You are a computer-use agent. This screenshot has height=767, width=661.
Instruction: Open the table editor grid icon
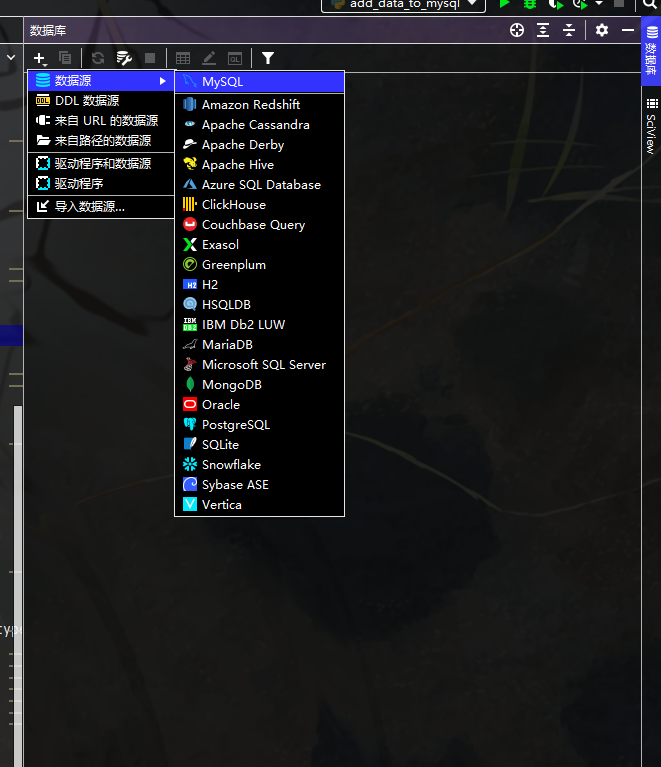point(183,58)
